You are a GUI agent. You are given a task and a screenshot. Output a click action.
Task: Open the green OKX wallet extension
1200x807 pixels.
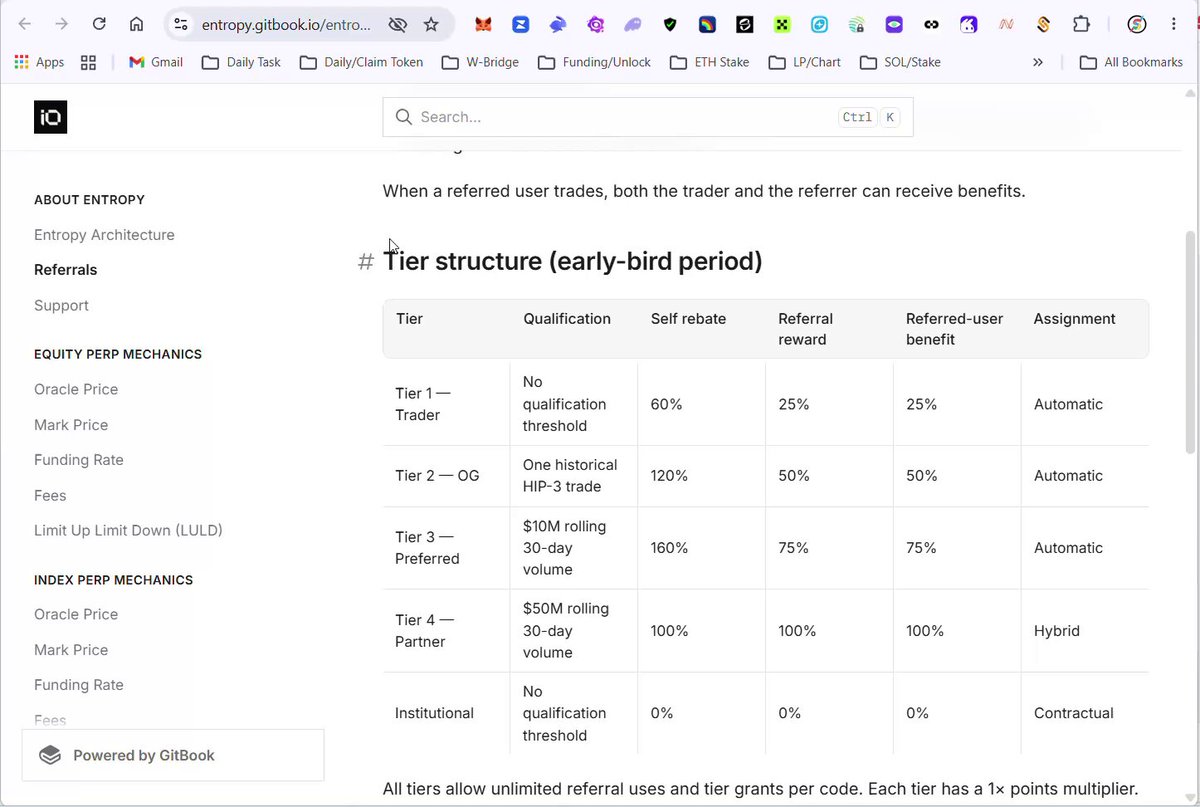coord(782,24)
